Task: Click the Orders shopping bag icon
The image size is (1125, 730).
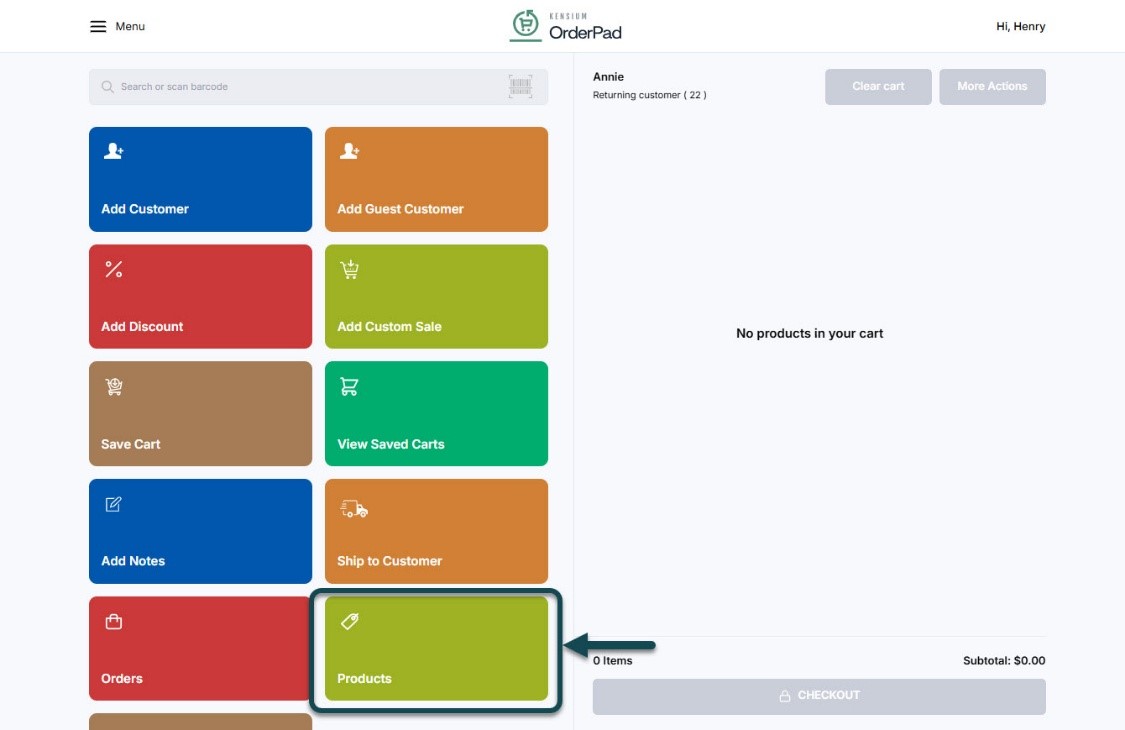Action: coord(113,621)
